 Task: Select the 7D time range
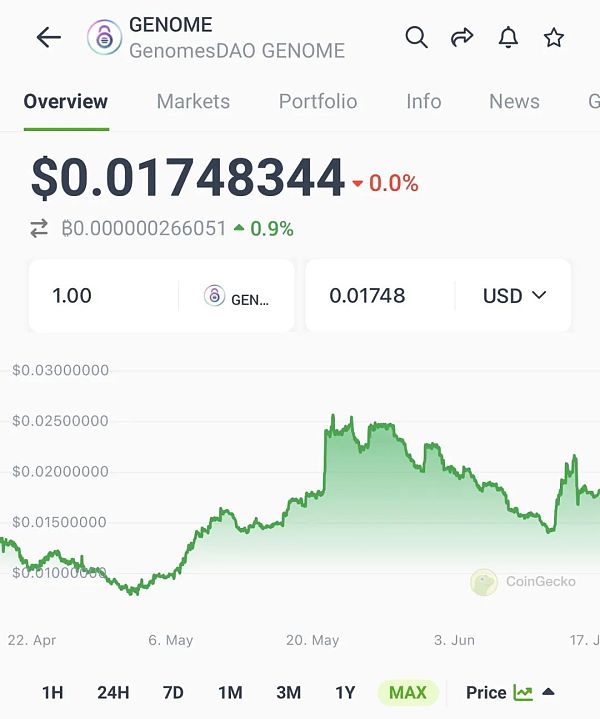click(x=173, y=692)
